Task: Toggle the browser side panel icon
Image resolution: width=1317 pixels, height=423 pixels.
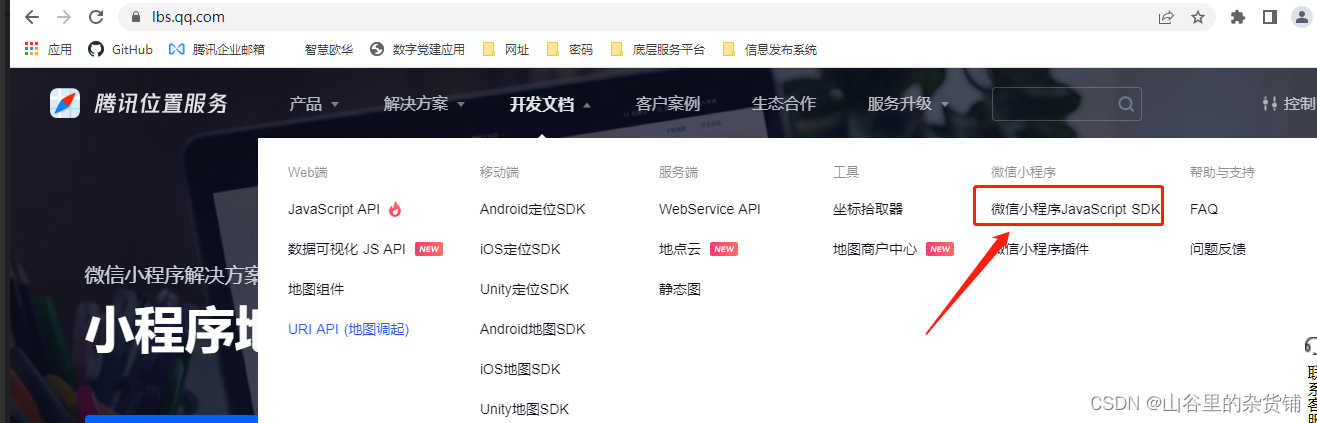Action: 1270,17
